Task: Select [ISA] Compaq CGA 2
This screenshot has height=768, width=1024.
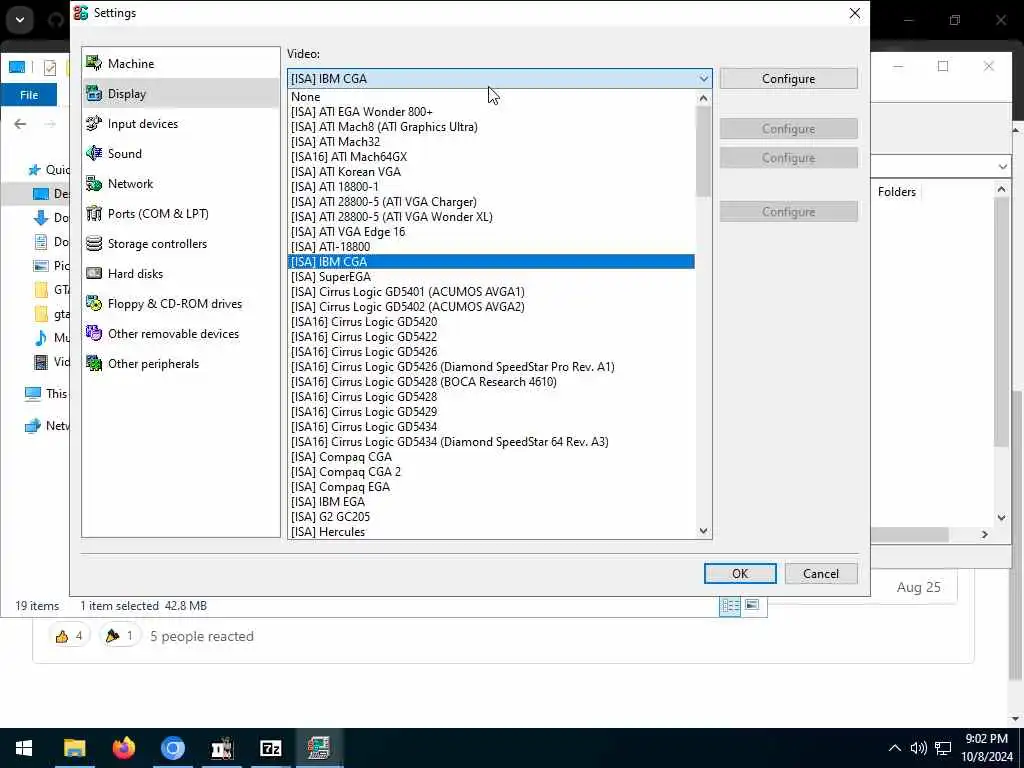Action: [491, 472]
